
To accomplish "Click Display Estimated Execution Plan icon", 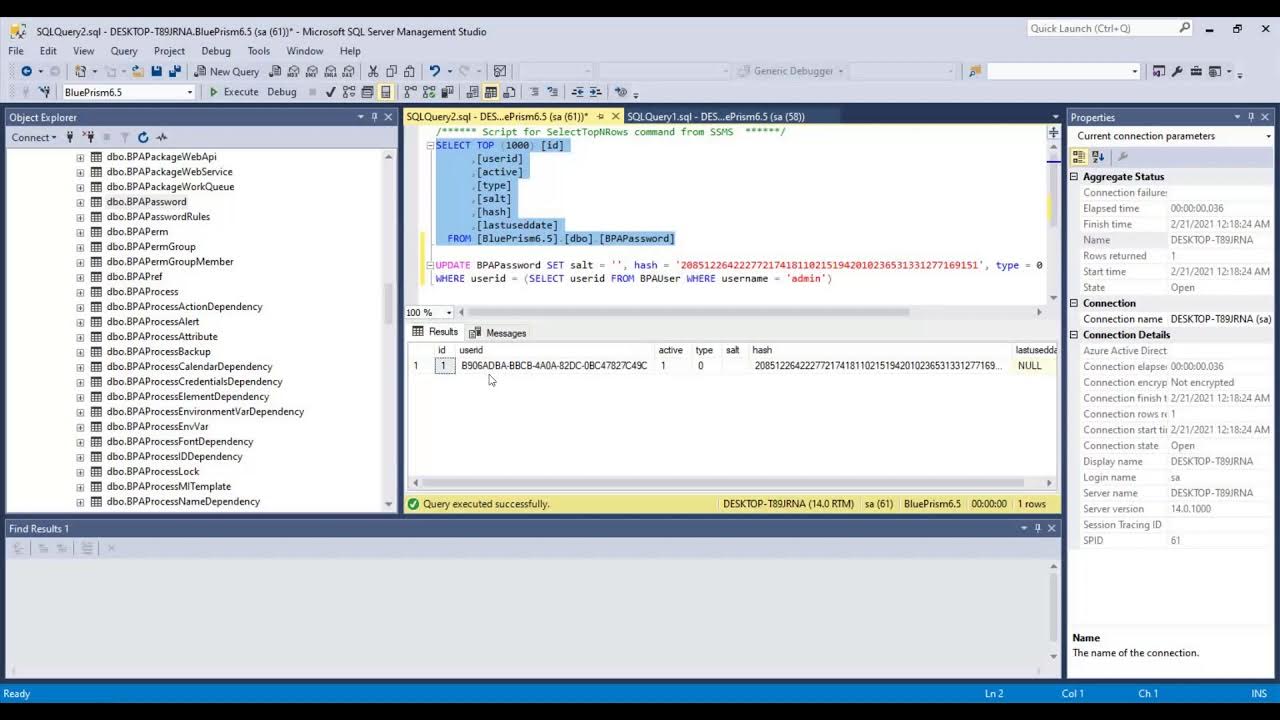I will (349, 92).
